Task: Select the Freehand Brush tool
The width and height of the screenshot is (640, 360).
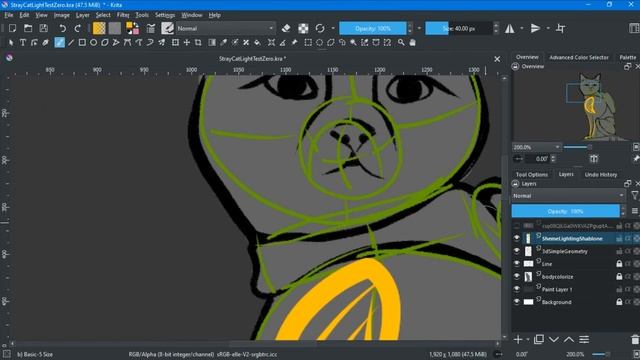Action: click(60, 42)
